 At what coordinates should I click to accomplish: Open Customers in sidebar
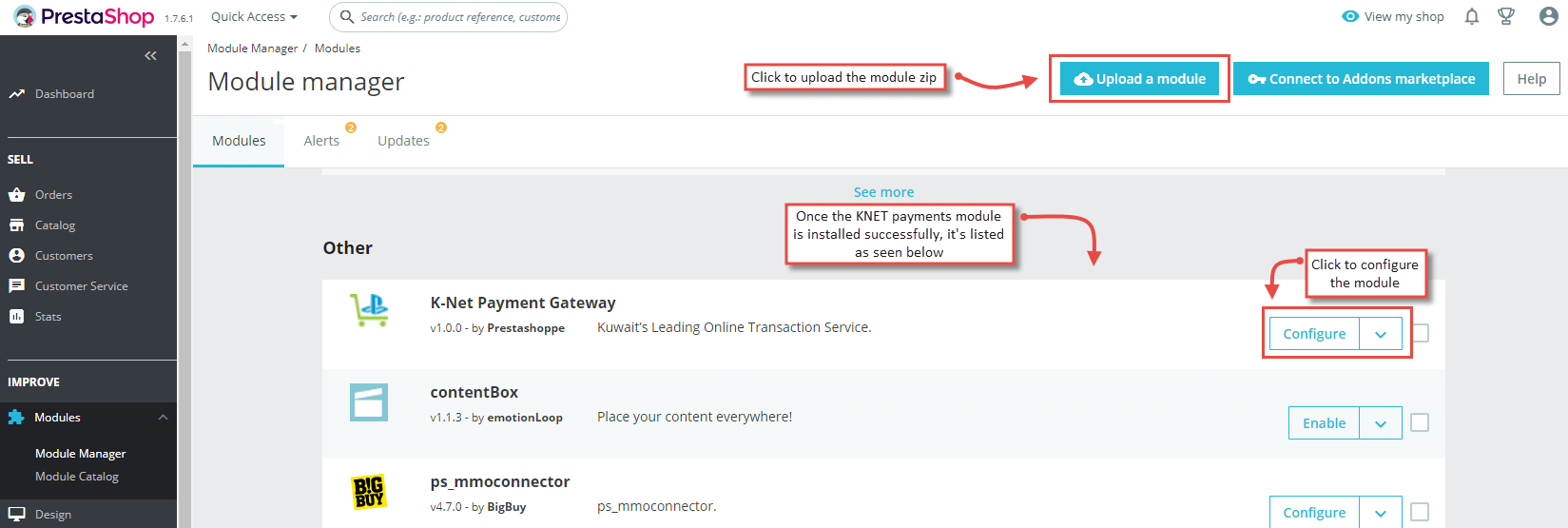[64, 256]
